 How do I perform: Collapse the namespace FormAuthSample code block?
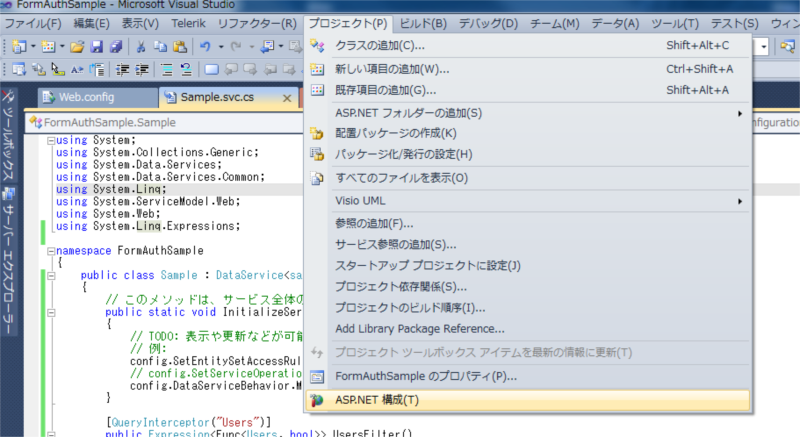pyautogui.click(x=51, y=251)
